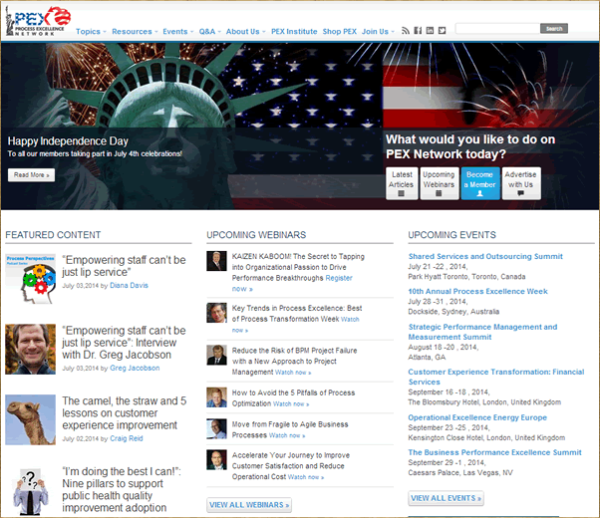Image resolution: width=600 pixels, height=518 pixels.
Task: Open the Shop PEX menu item
Action: coord(339,31)
